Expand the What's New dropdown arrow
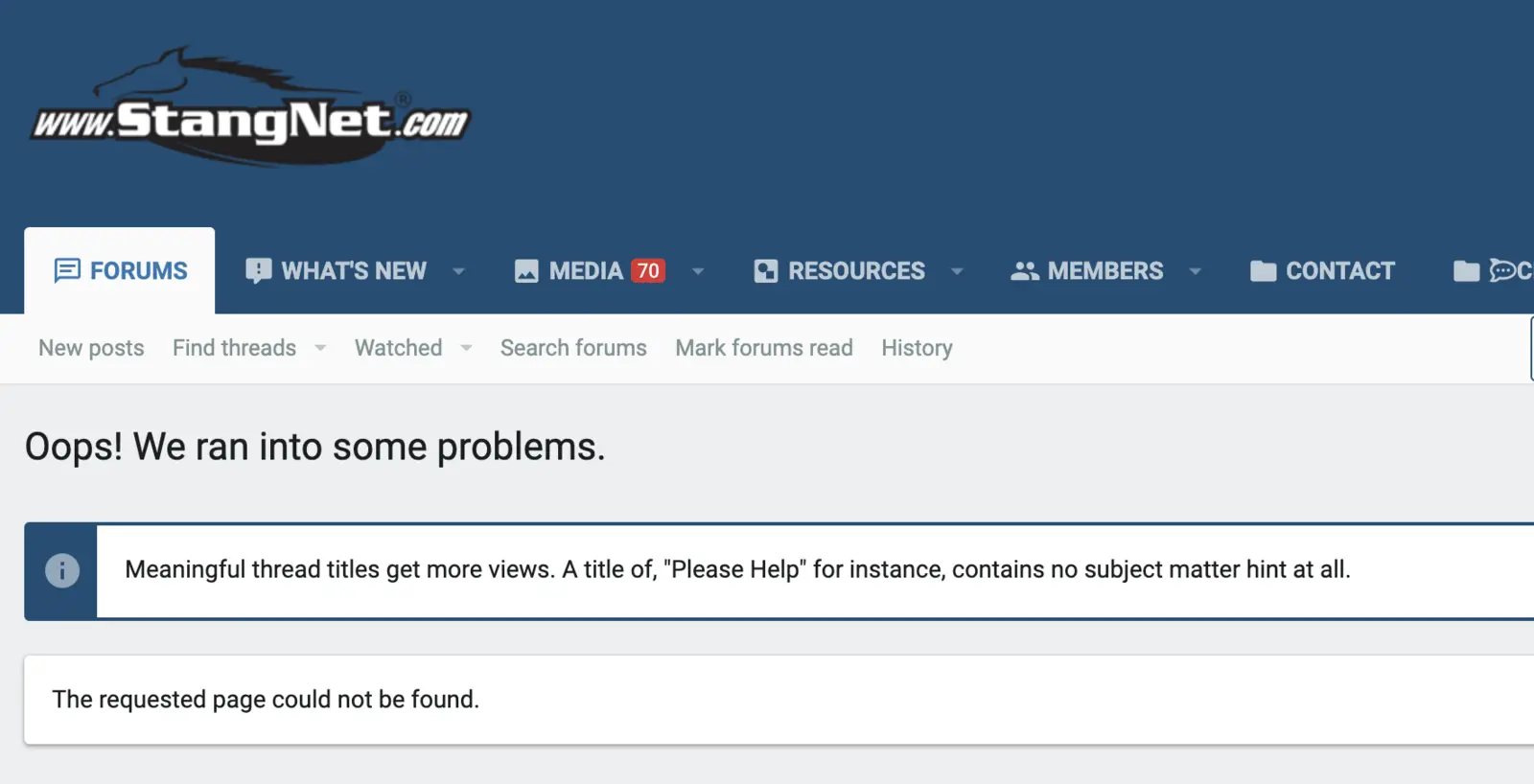The height and width of the screenshot is (784, 1534). pos(458,271)
